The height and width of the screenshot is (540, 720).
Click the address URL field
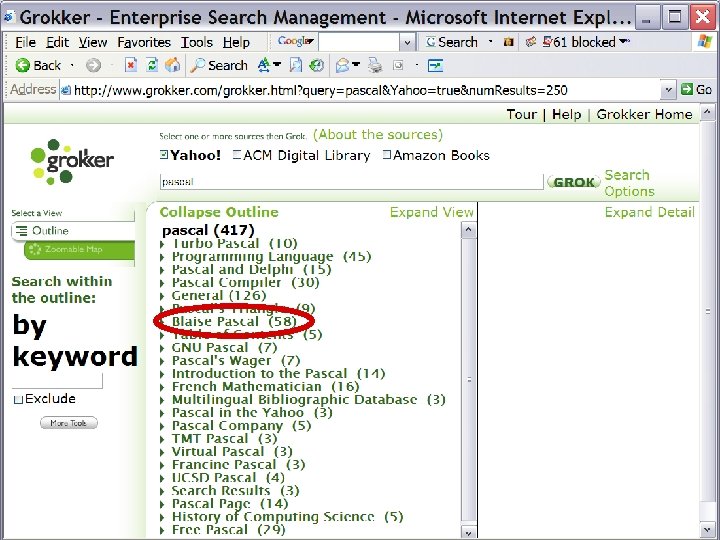tap(360, 90)
